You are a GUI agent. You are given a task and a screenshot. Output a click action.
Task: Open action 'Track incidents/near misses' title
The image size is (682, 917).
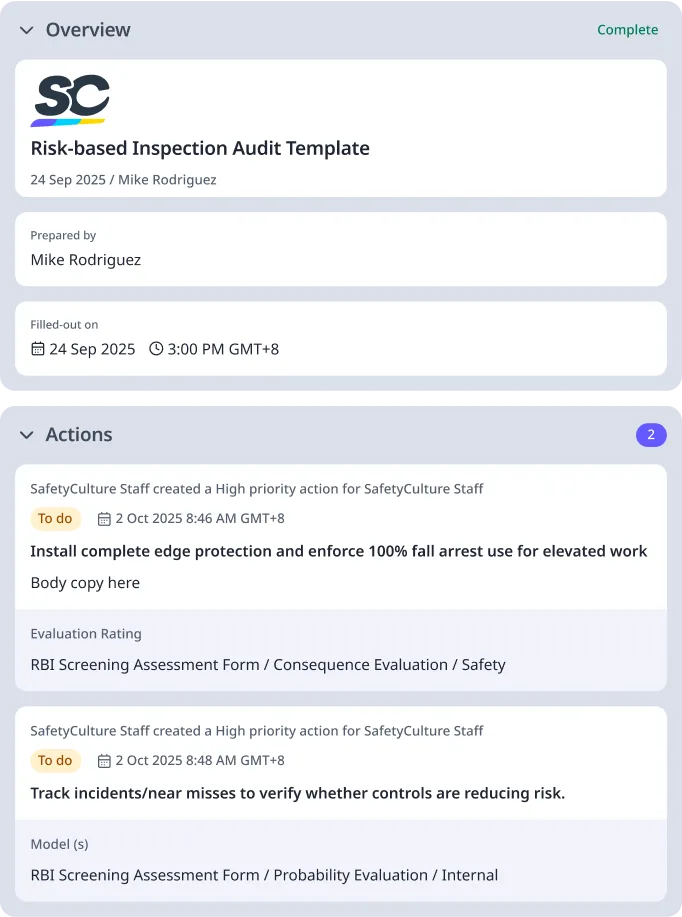coord(297,793)
